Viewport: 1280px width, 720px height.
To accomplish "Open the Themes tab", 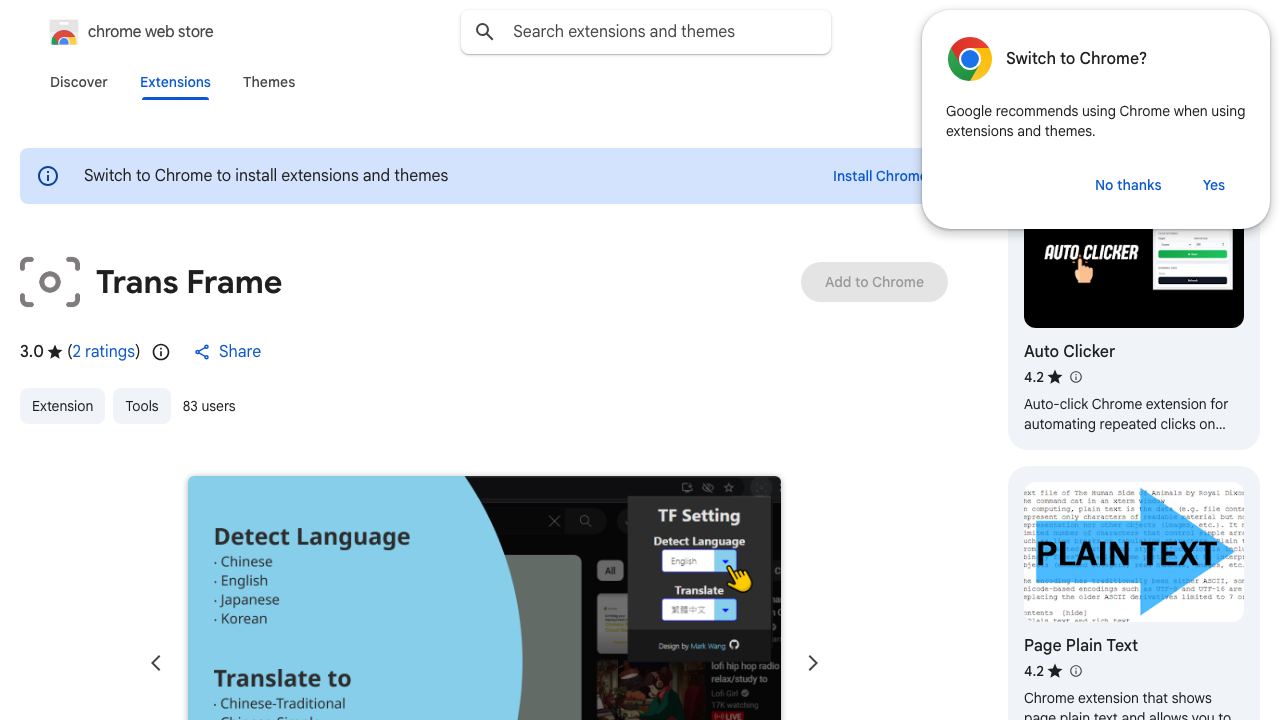I will point(269,82).
